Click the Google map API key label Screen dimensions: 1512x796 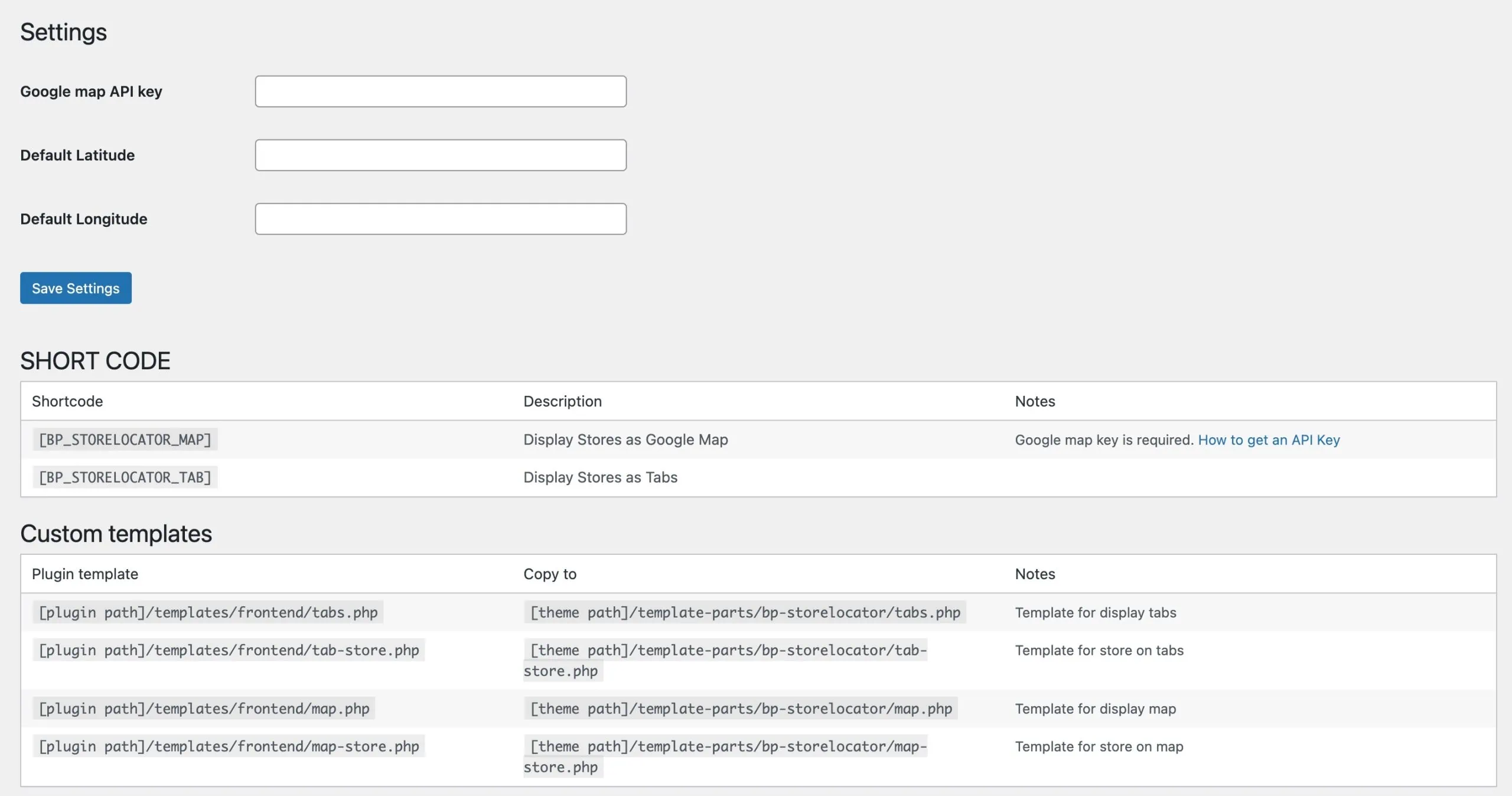[91, 92]
